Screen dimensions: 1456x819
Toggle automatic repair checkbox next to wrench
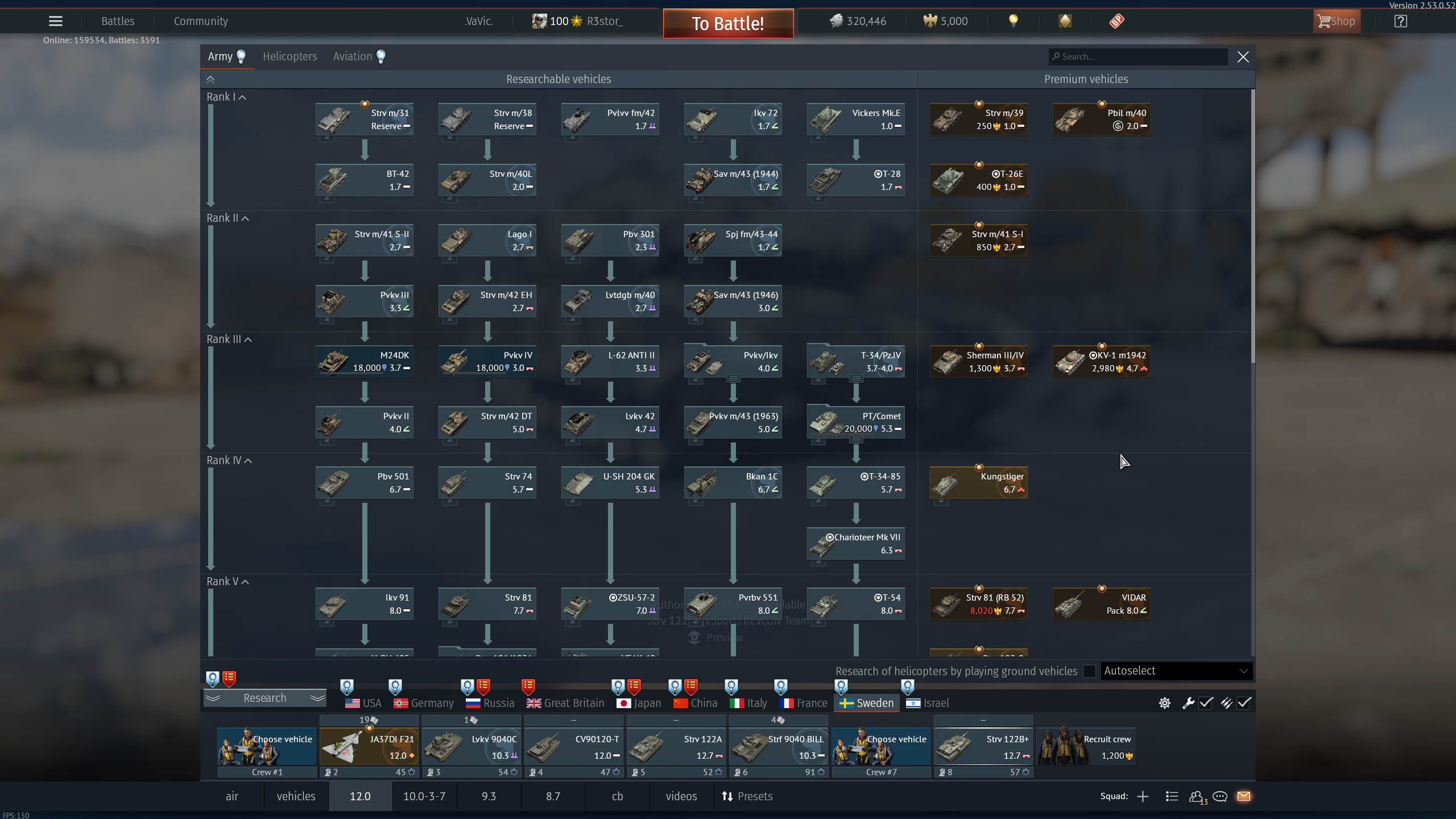tap(1206, 703)
